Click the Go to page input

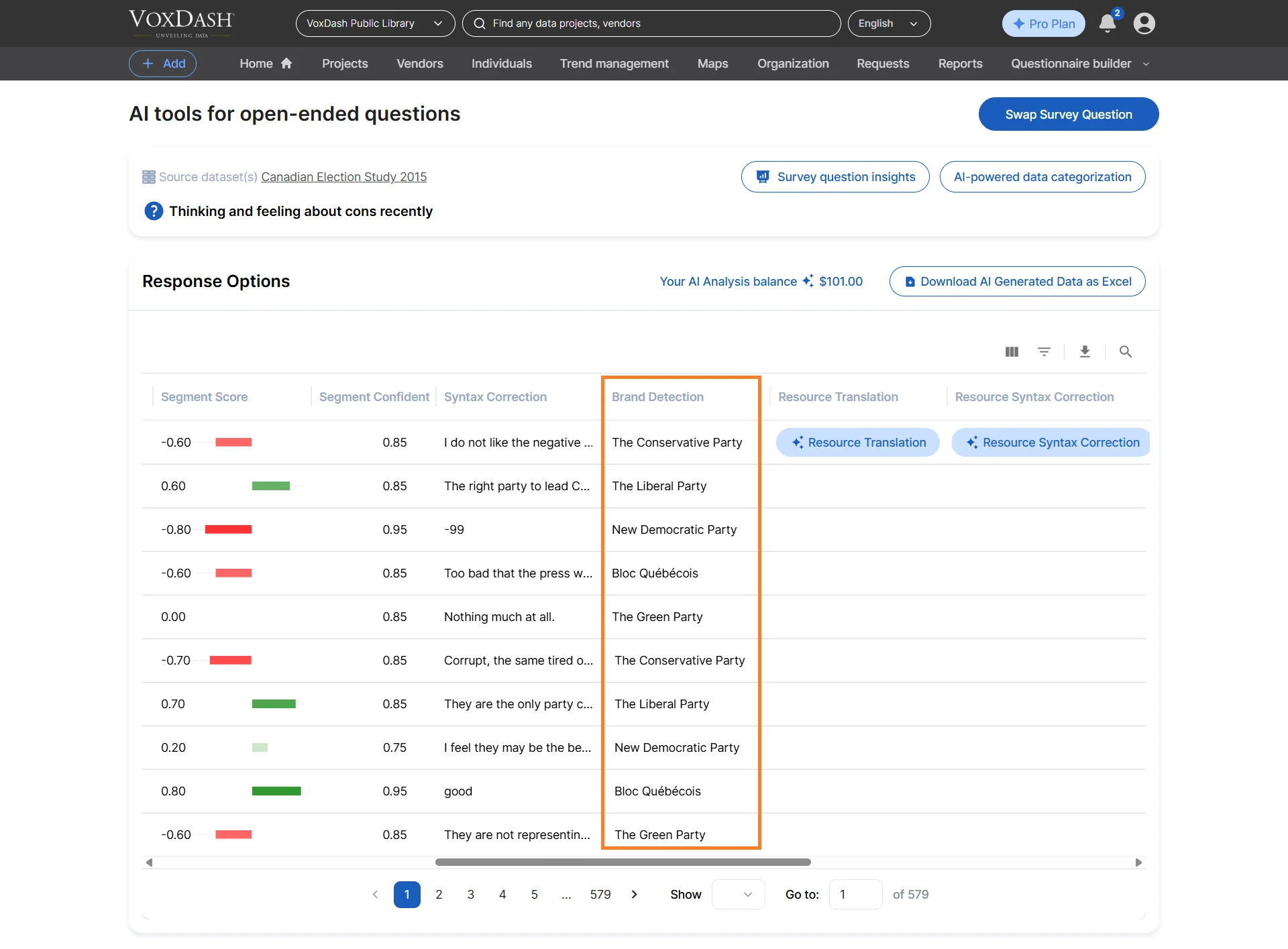point(855,894)
